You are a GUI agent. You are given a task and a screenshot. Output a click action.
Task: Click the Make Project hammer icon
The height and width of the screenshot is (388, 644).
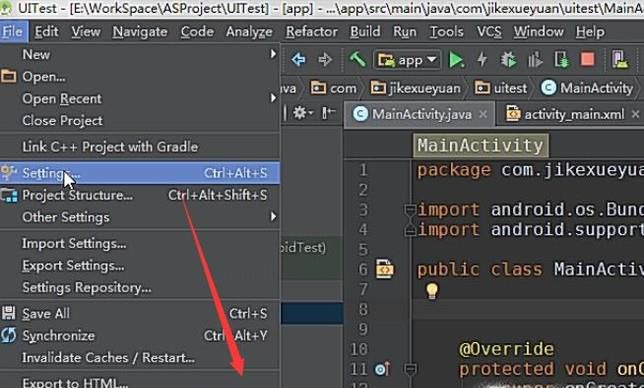click(x=358, y=60)
